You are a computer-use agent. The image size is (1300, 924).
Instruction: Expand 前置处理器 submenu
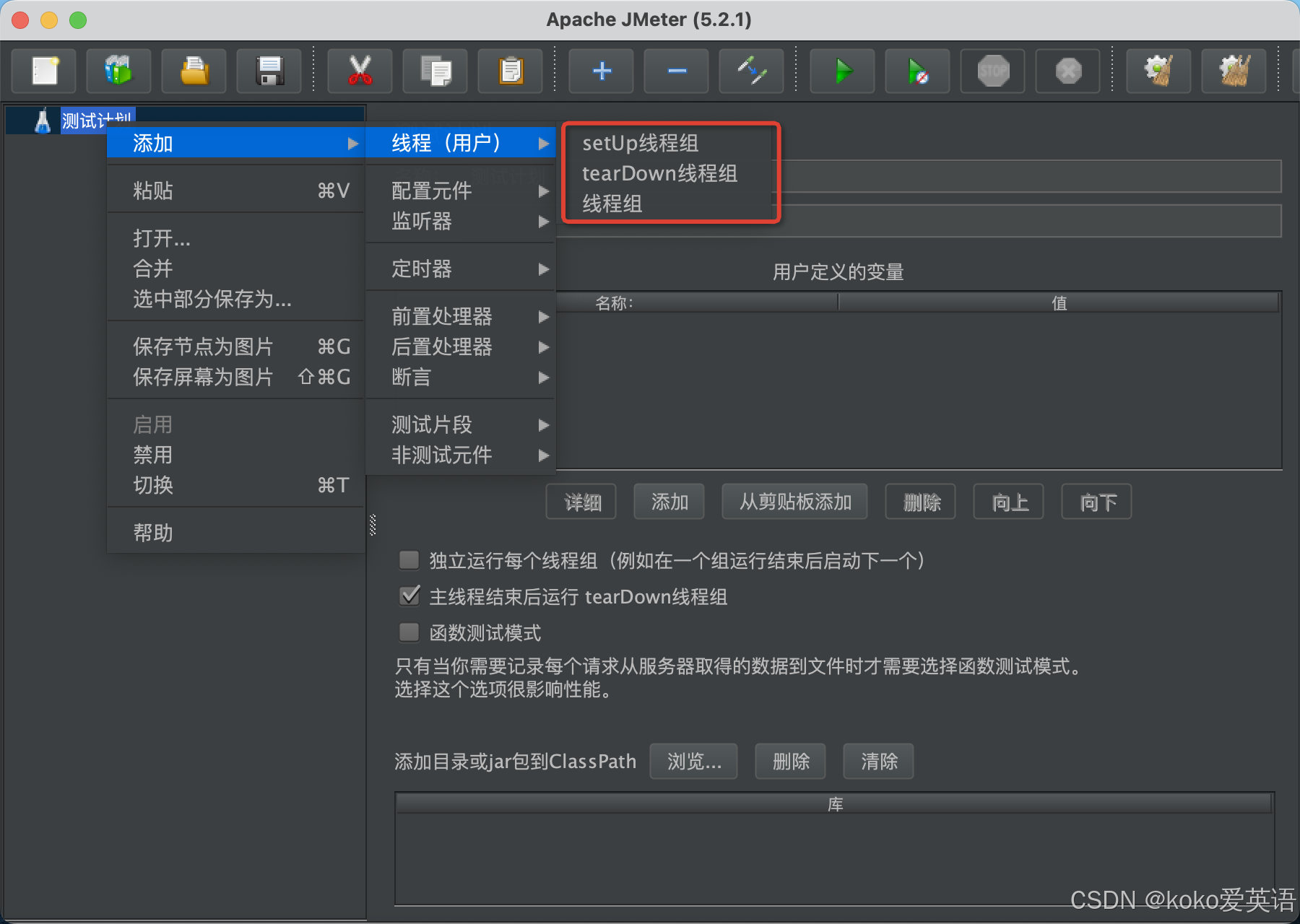[461, 316]
